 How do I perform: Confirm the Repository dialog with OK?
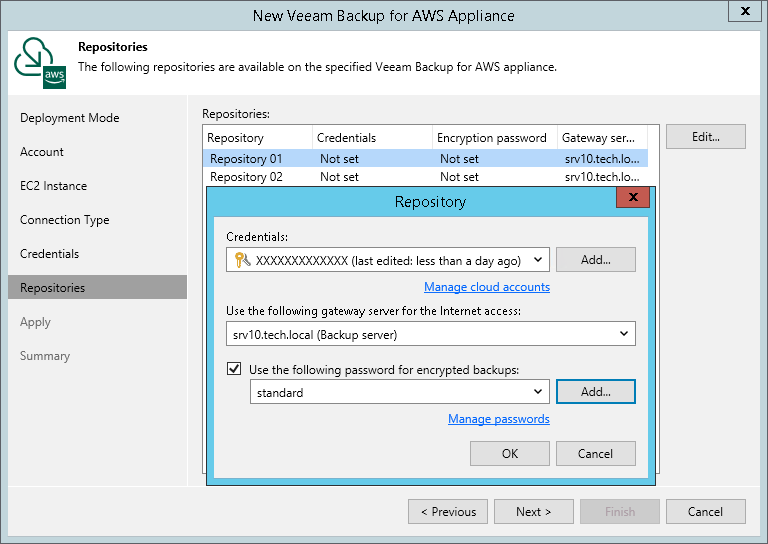[x=510, y=453]
